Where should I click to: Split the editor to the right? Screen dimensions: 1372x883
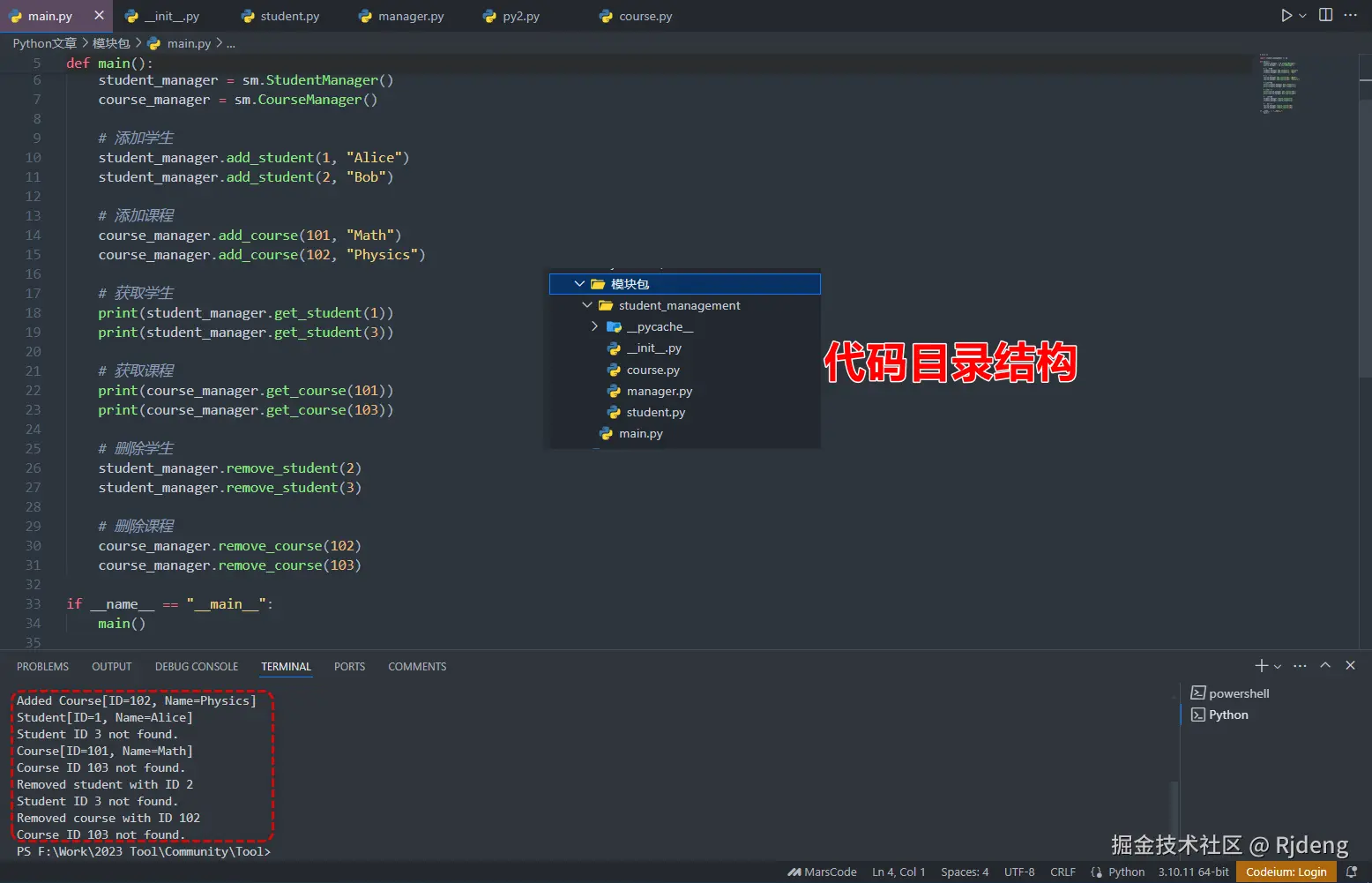1325,15
